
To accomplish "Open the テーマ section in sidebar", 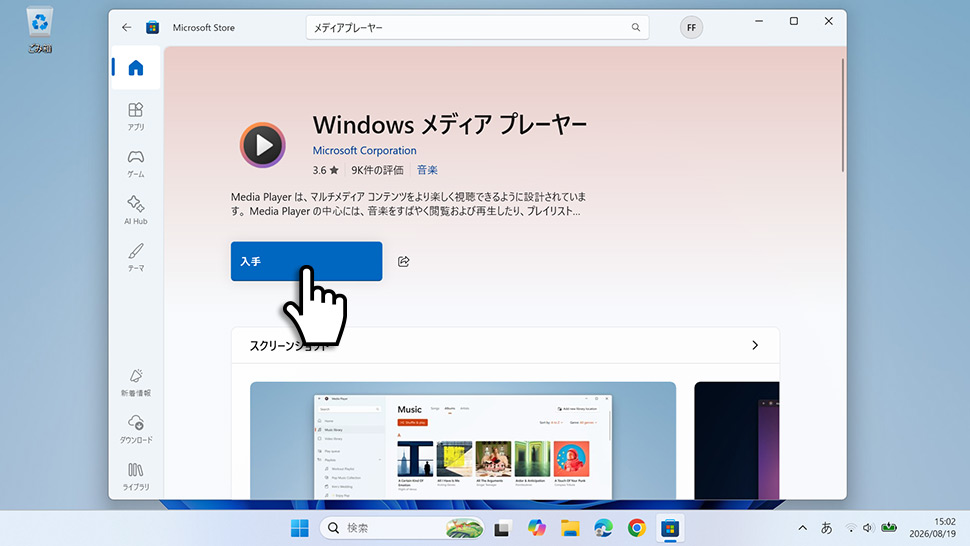I will [x=135, y=257].
